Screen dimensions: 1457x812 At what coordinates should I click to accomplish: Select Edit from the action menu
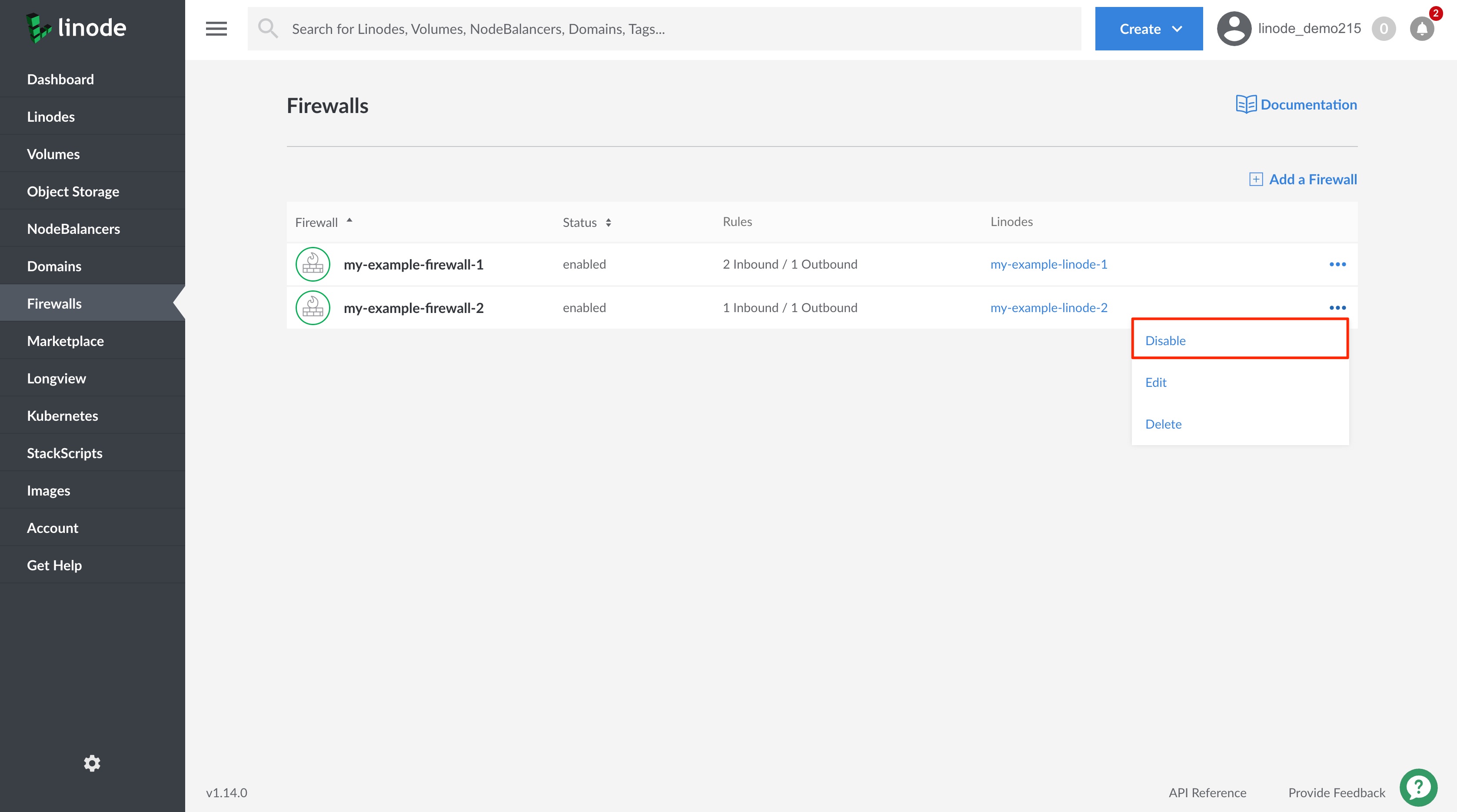click(x=1155, y=382)
